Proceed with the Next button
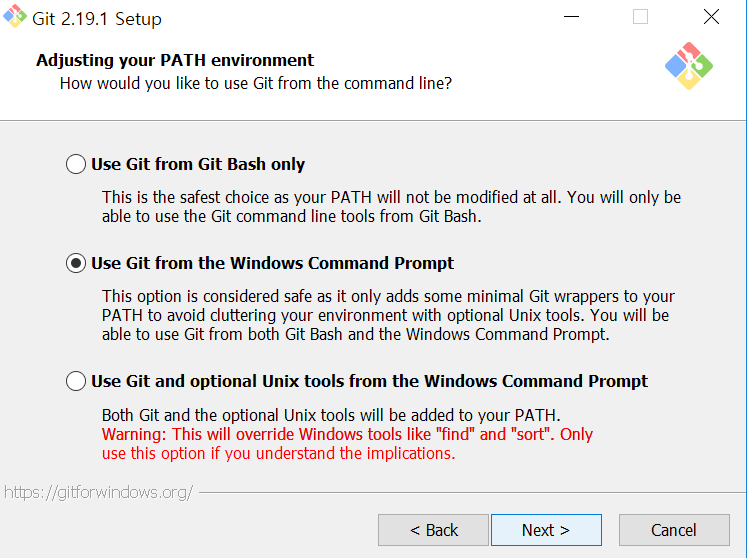Image resolution: width=747 pixels, height=558 pixels. click(546, 530)
